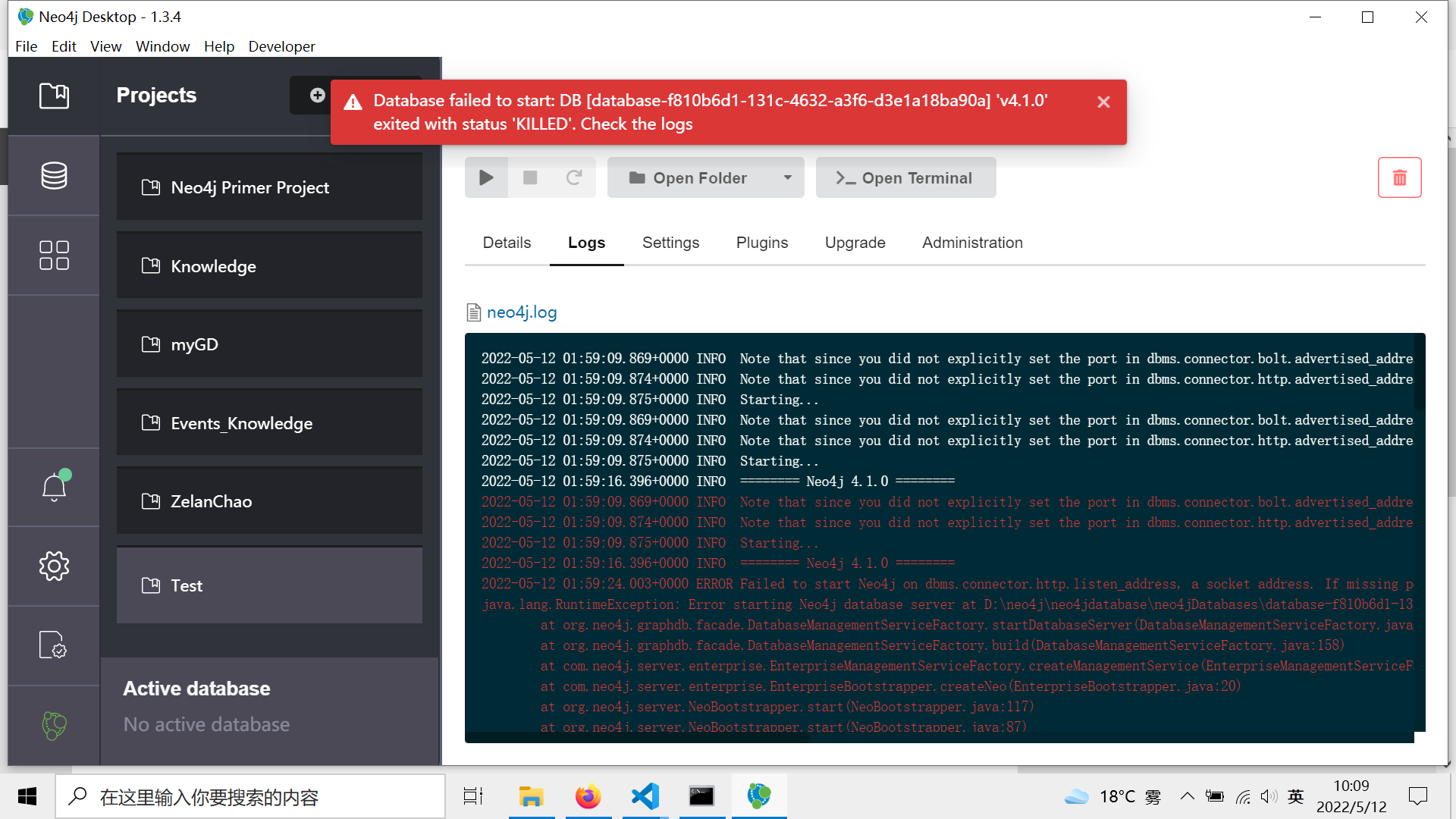Start the database with play button
The width and height of the screenshot is (1456, 819).
[x=486, y=177]
